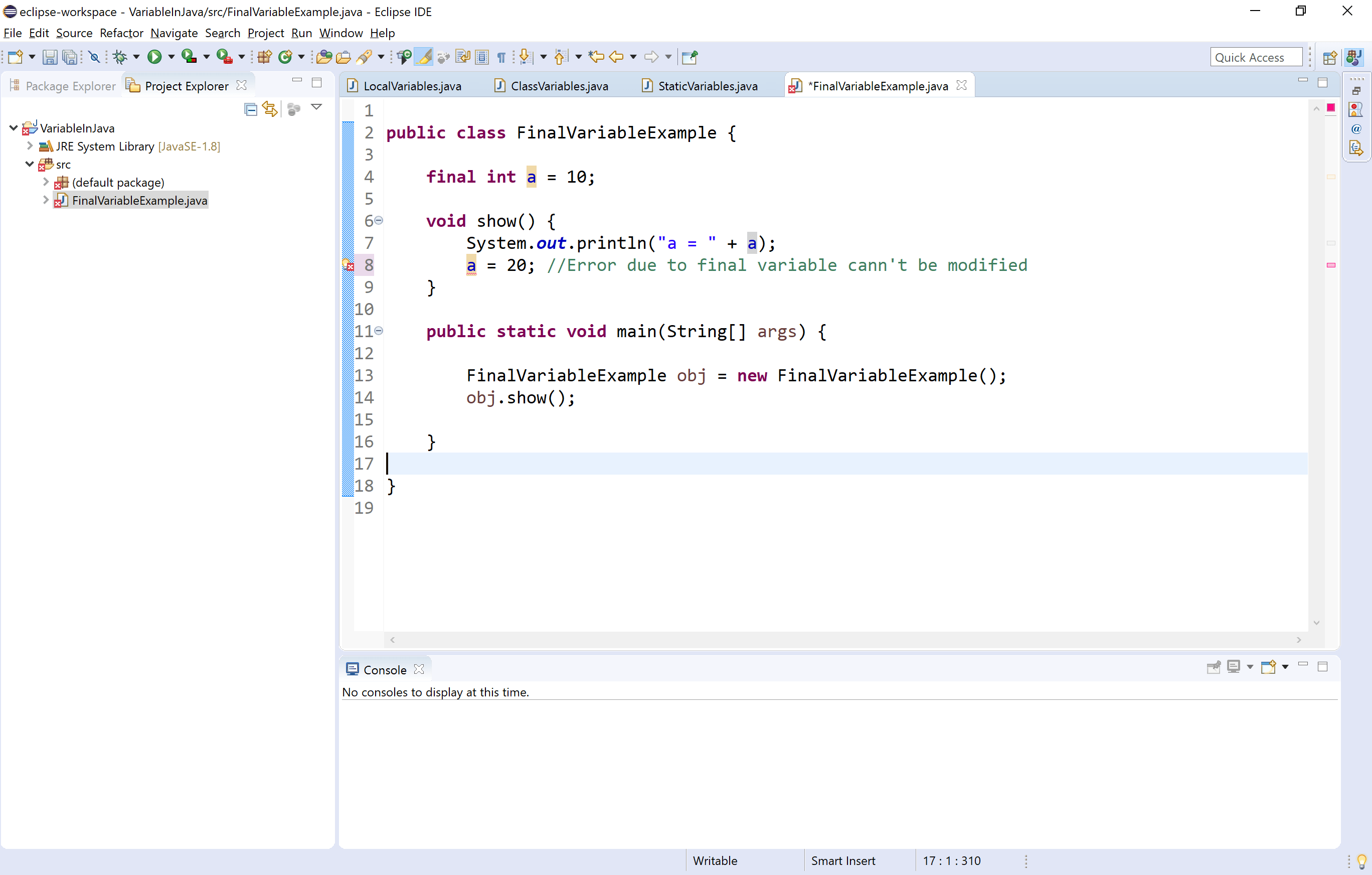Select FinalVariableExample.java in Project Explorer

point(139,200)
